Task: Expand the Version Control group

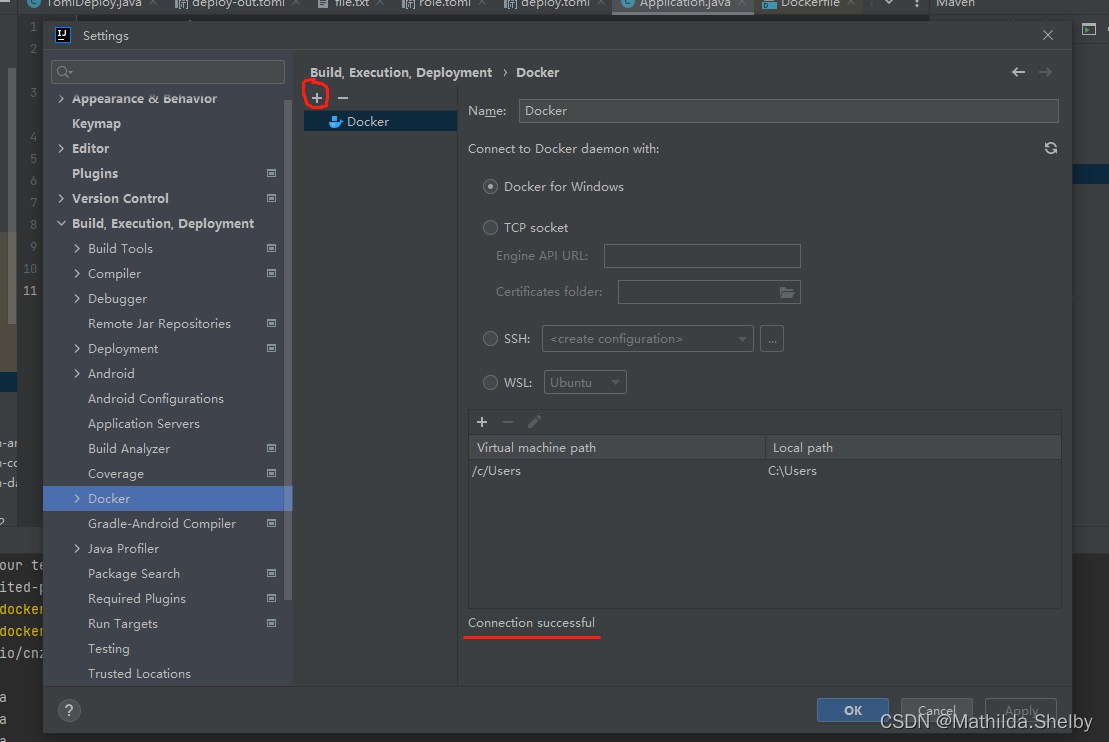Action: [61, 198]
